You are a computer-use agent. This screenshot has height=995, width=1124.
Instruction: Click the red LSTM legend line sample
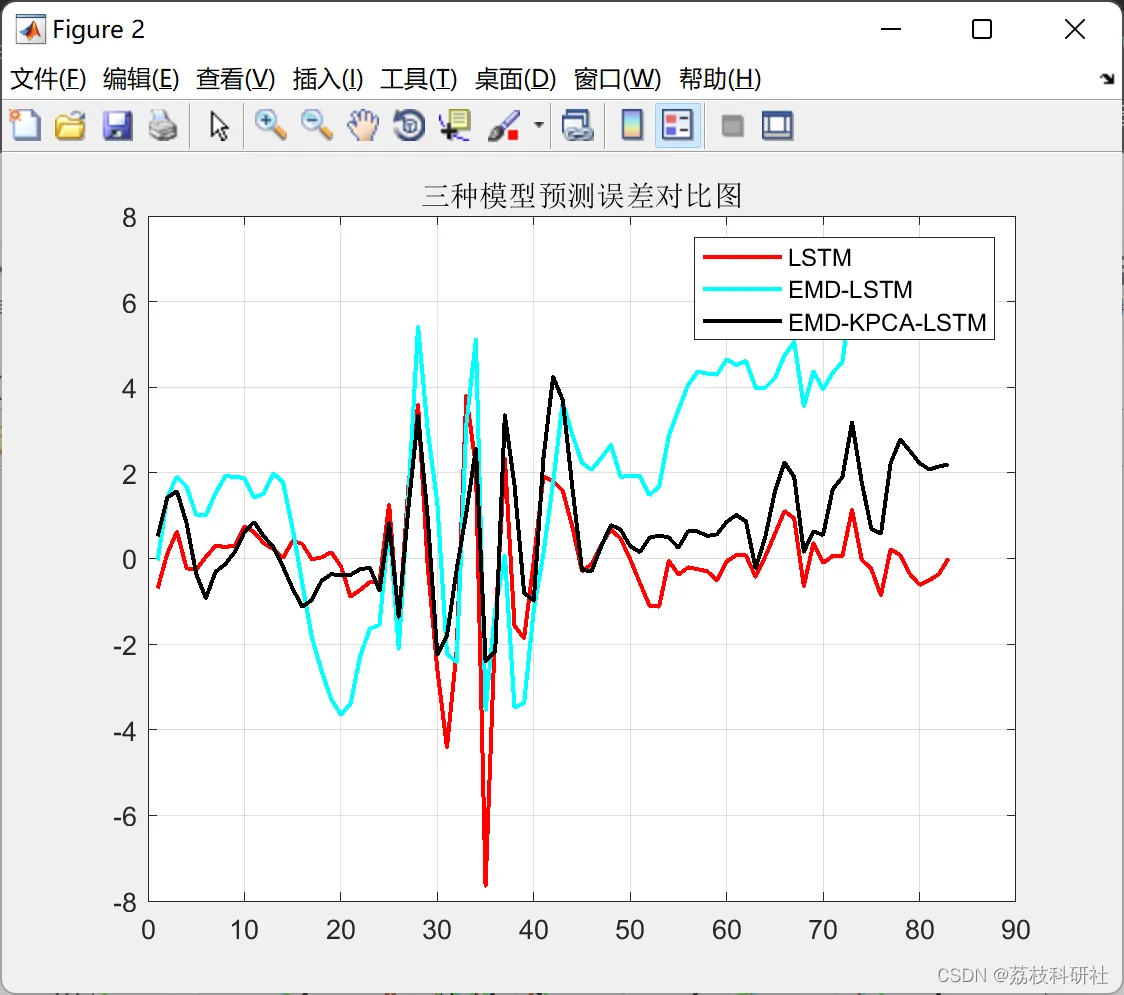[x=742, y=257]
